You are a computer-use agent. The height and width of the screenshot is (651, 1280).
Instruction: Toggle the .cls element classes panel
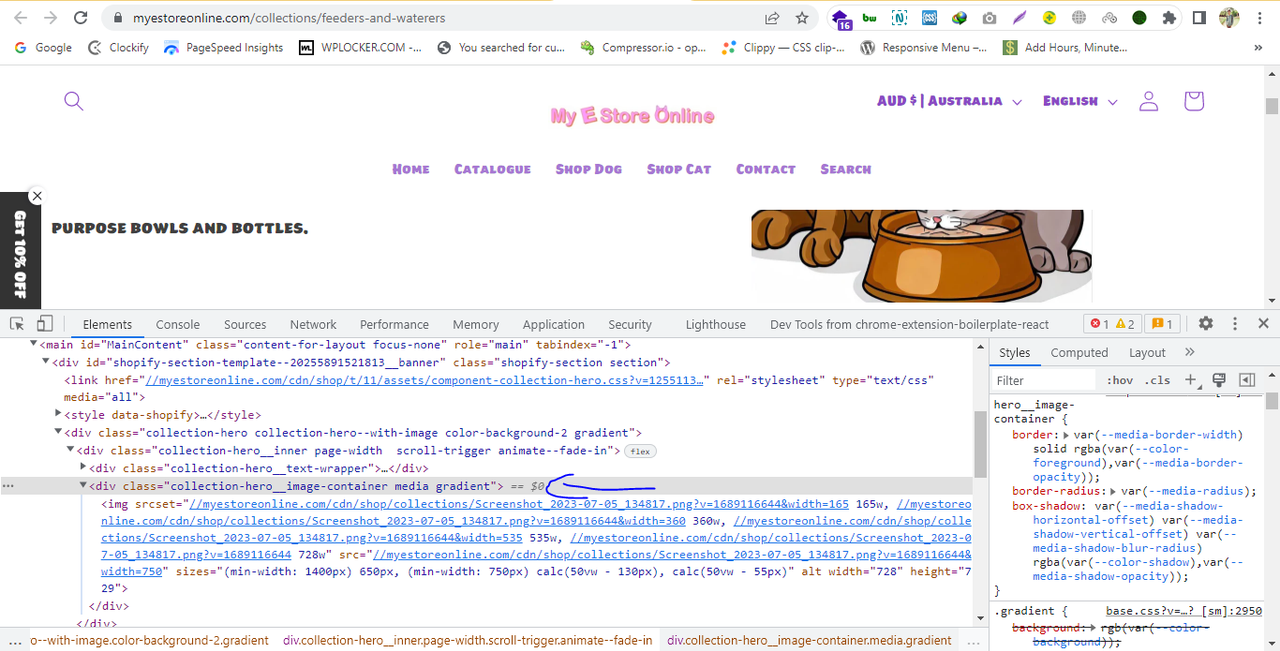[x=1158, y=380]
